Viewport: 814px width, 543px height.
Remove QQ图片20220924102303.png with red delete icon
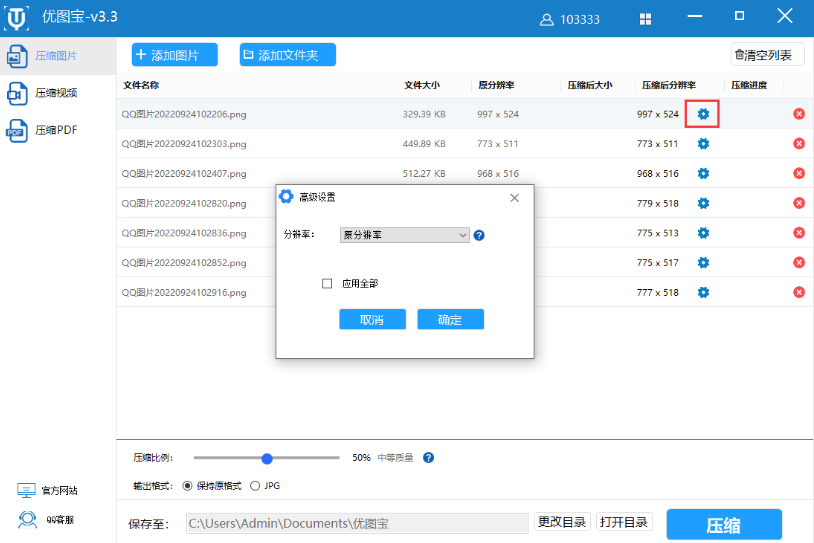point(799,143)
